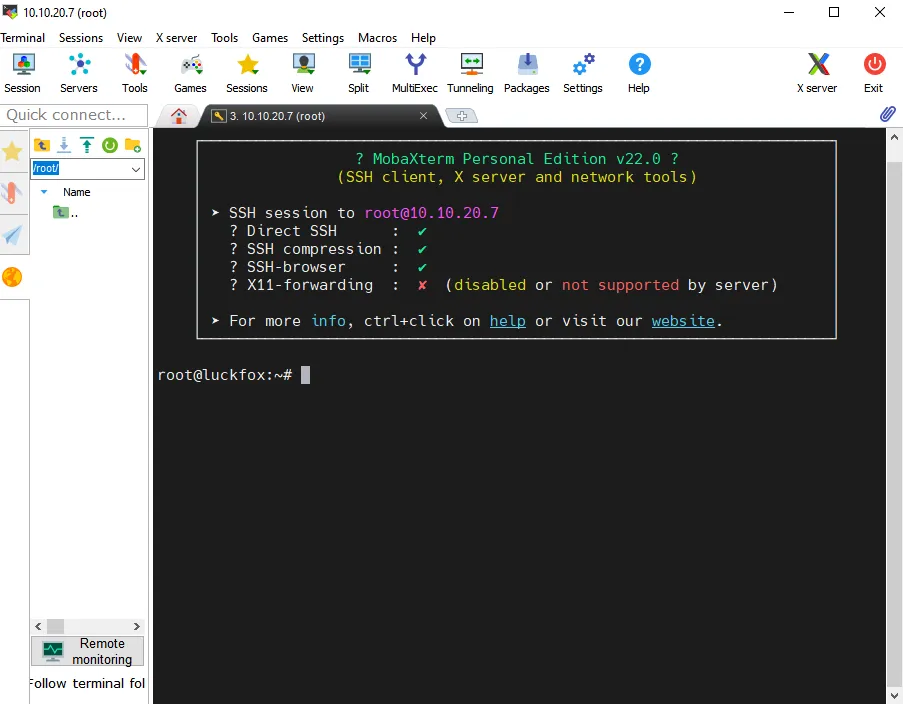Toggle Follow terminal folder option
903x704 pixels.
tap(88, 684)
